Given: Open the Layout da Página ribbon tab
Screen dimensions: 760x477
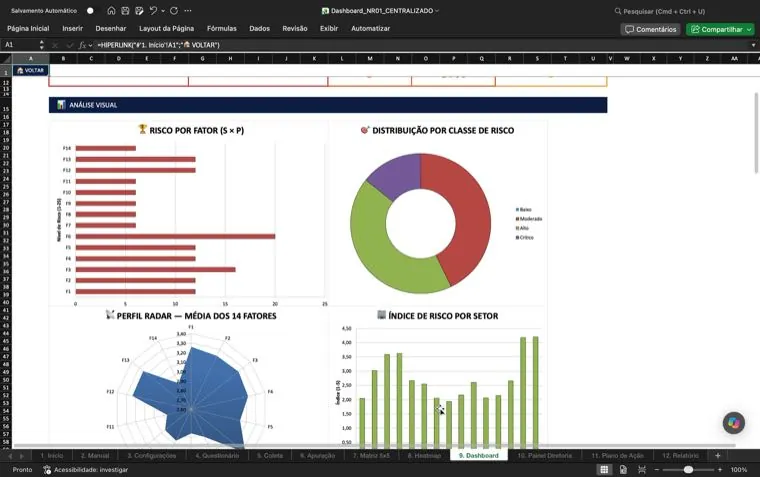Looking at the screenshot, I should click(166, 29).
